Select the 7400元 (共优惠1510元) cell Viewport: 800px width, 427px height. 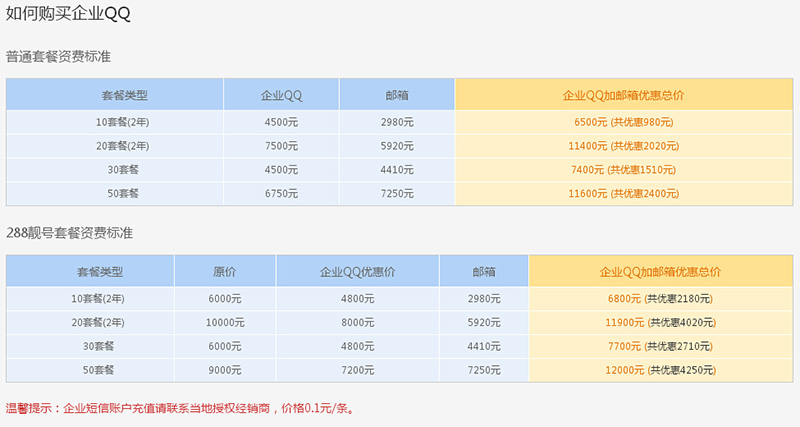click(x=623, y=170)
